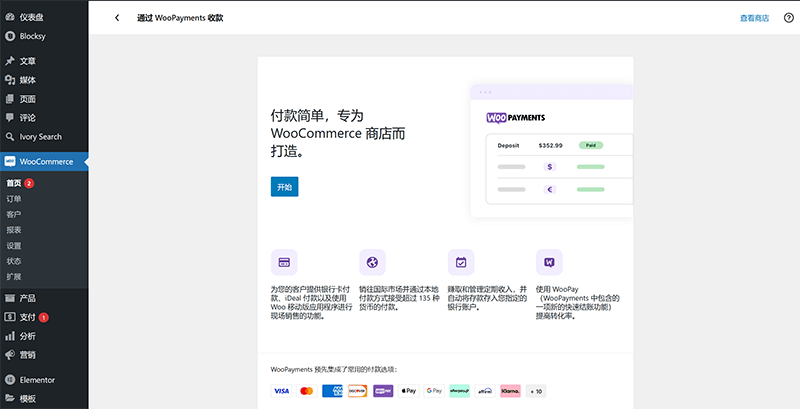800x409 pixels.
Task: Open 设置 submenu item
Action: (x=14, y=246)
